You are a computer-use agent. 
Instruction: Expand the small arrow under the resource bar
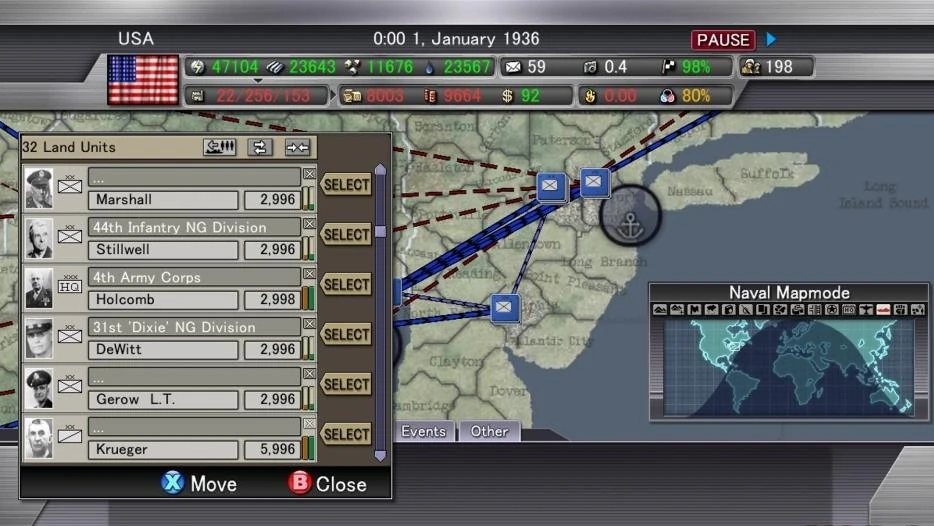click(258, 80)
